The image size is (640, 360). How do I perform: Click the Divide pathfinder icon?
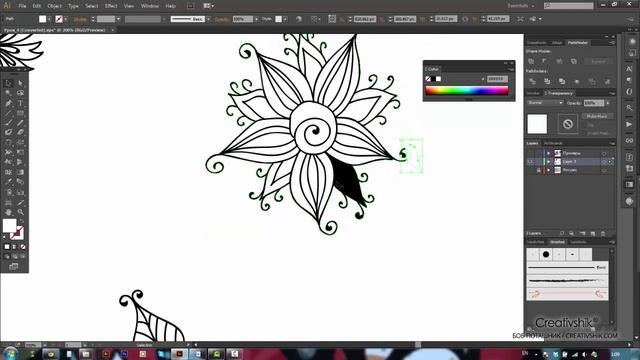point(532,81)
